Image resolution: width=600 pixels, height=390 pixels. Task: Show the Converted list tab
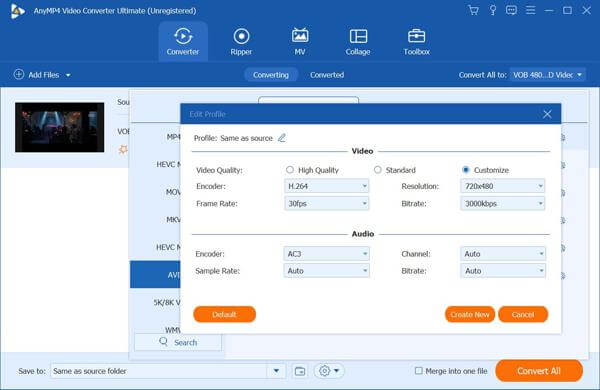coord(327,75)
